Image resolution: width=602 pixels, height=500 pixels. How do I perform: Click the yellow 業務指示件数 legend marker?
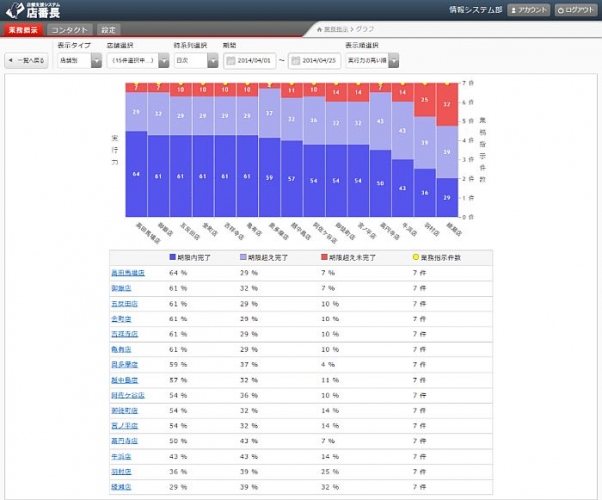tap(415, 257)
